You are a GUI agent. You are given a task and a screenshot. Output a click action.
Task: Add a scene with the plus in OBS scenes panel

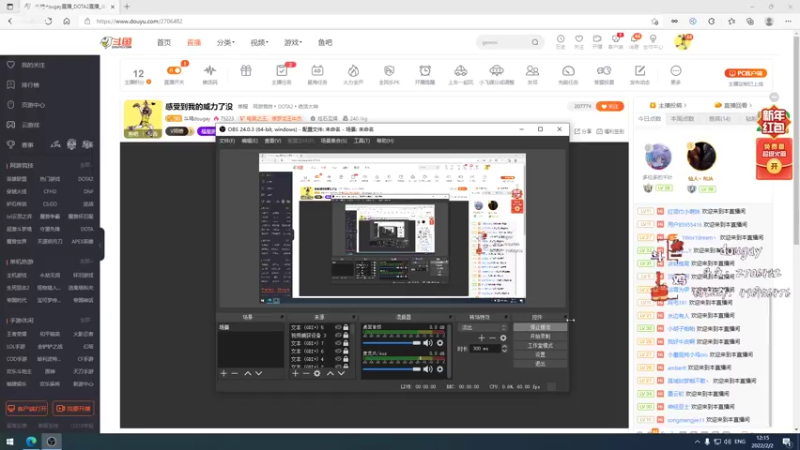tap(223, 373)
